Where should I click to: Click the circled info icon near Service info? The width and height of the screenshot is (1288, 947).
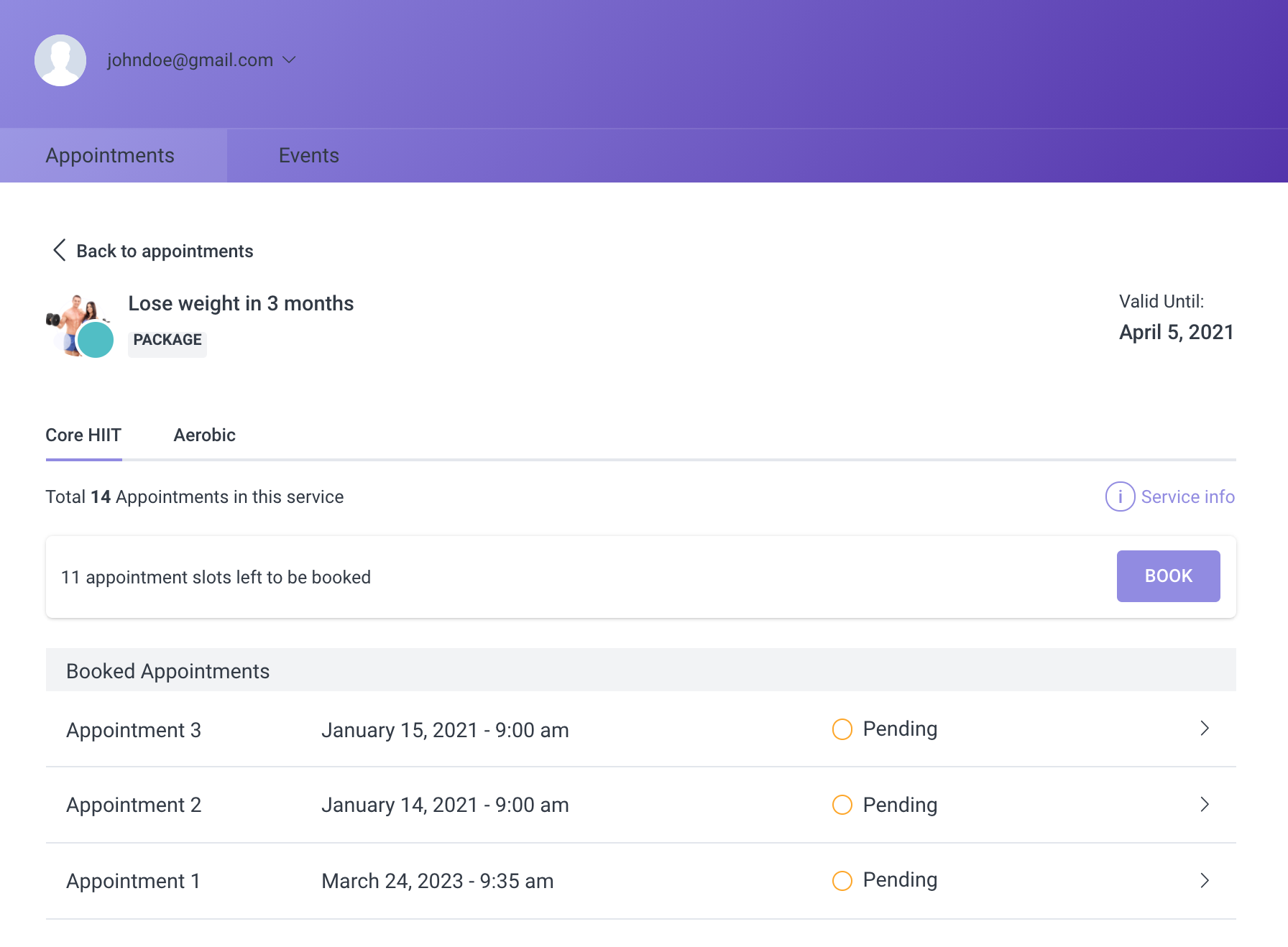point(1119,496)
